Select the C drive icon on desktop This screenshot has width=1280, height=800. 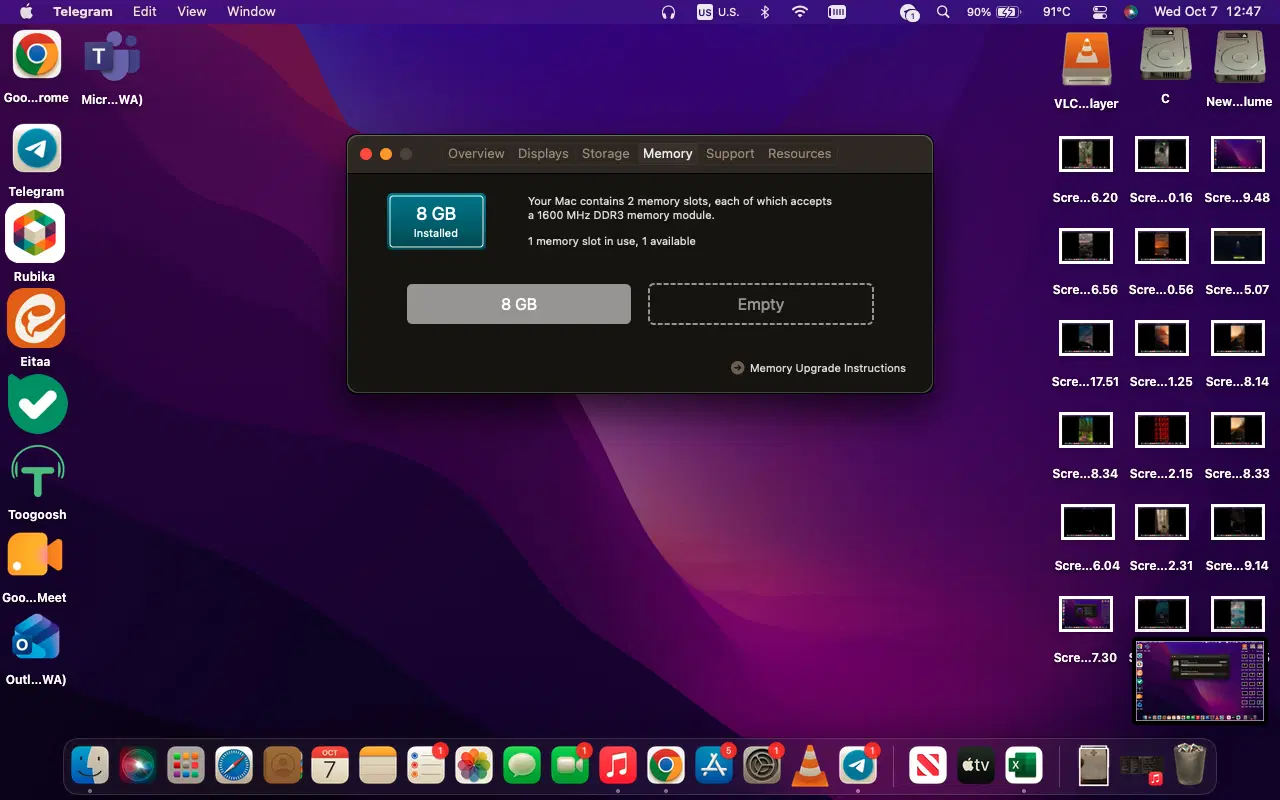(1165, 55)
